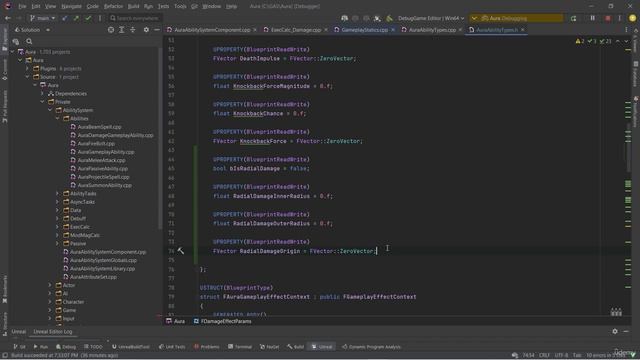Open the UnrealBuildTool window

131,347
